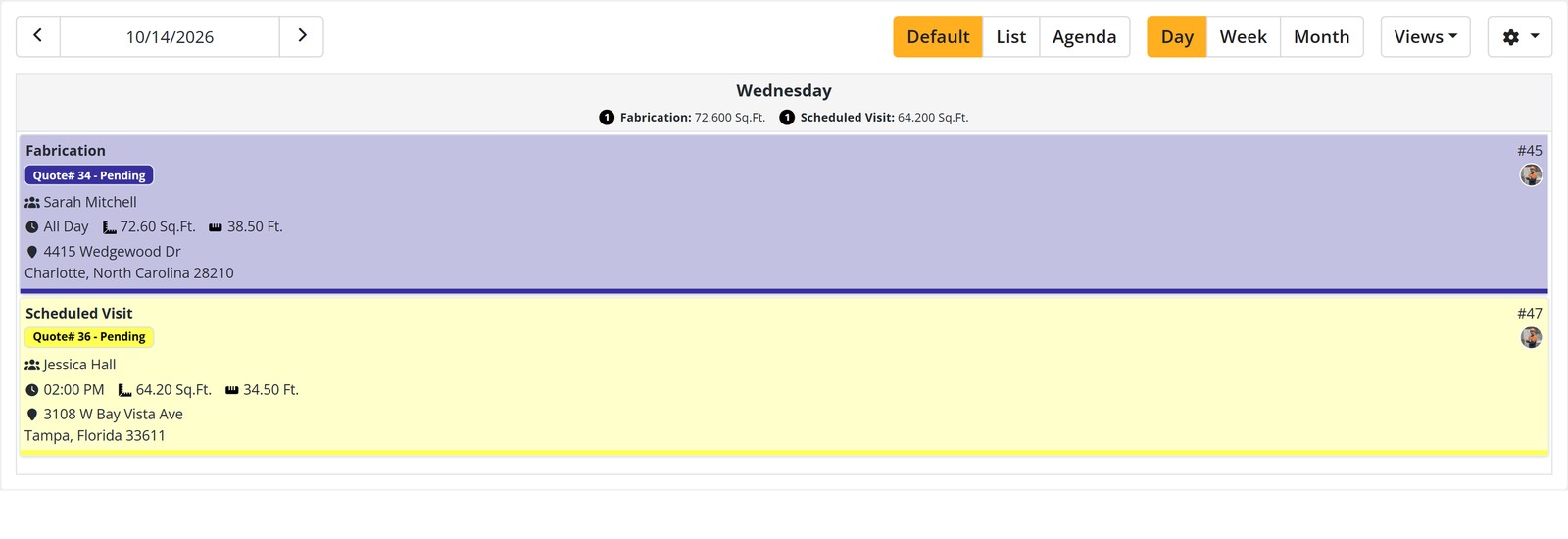Open the gear settings dropdown
The height and width of the screenshot is (539, 1568).
(1519, 36)
